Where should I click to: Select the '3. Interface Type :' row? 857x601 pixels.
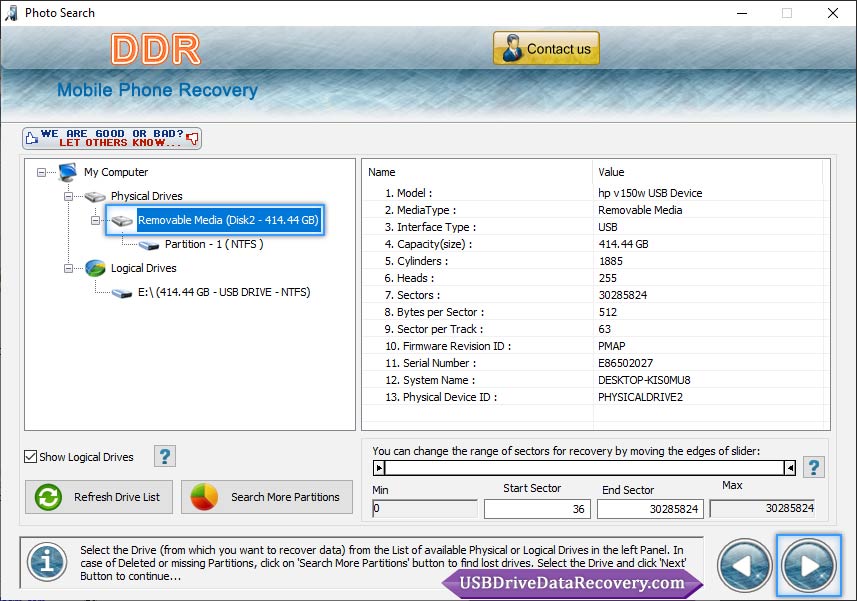tap(593, 227)
